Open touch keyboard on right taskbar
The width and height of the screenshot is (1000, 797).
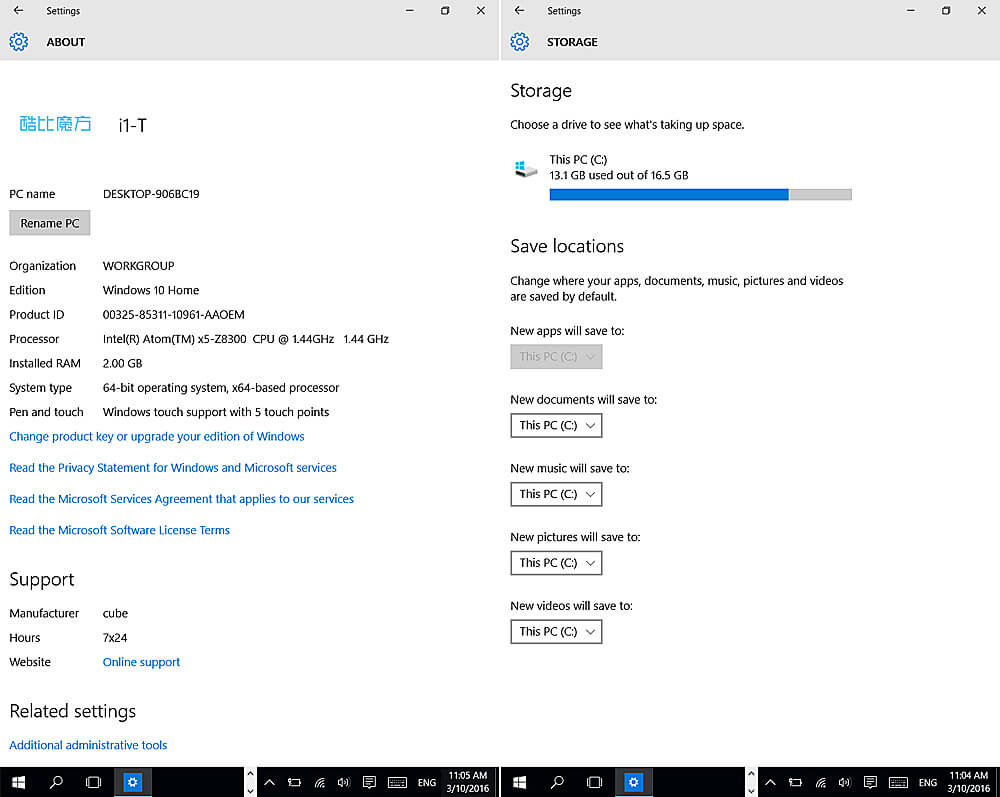[899, 782]
